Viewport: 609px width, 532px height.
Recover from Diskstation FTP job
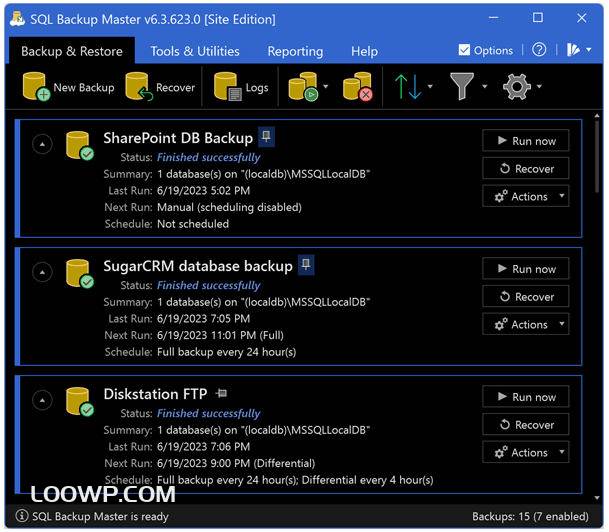coord(526,424)
